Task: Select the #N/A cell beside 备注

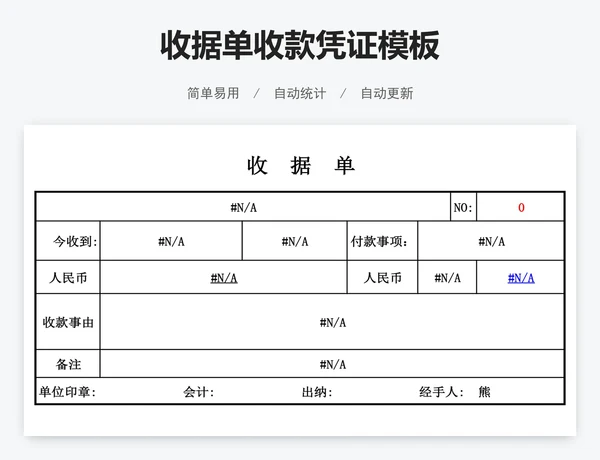Action: click(332, 364)
